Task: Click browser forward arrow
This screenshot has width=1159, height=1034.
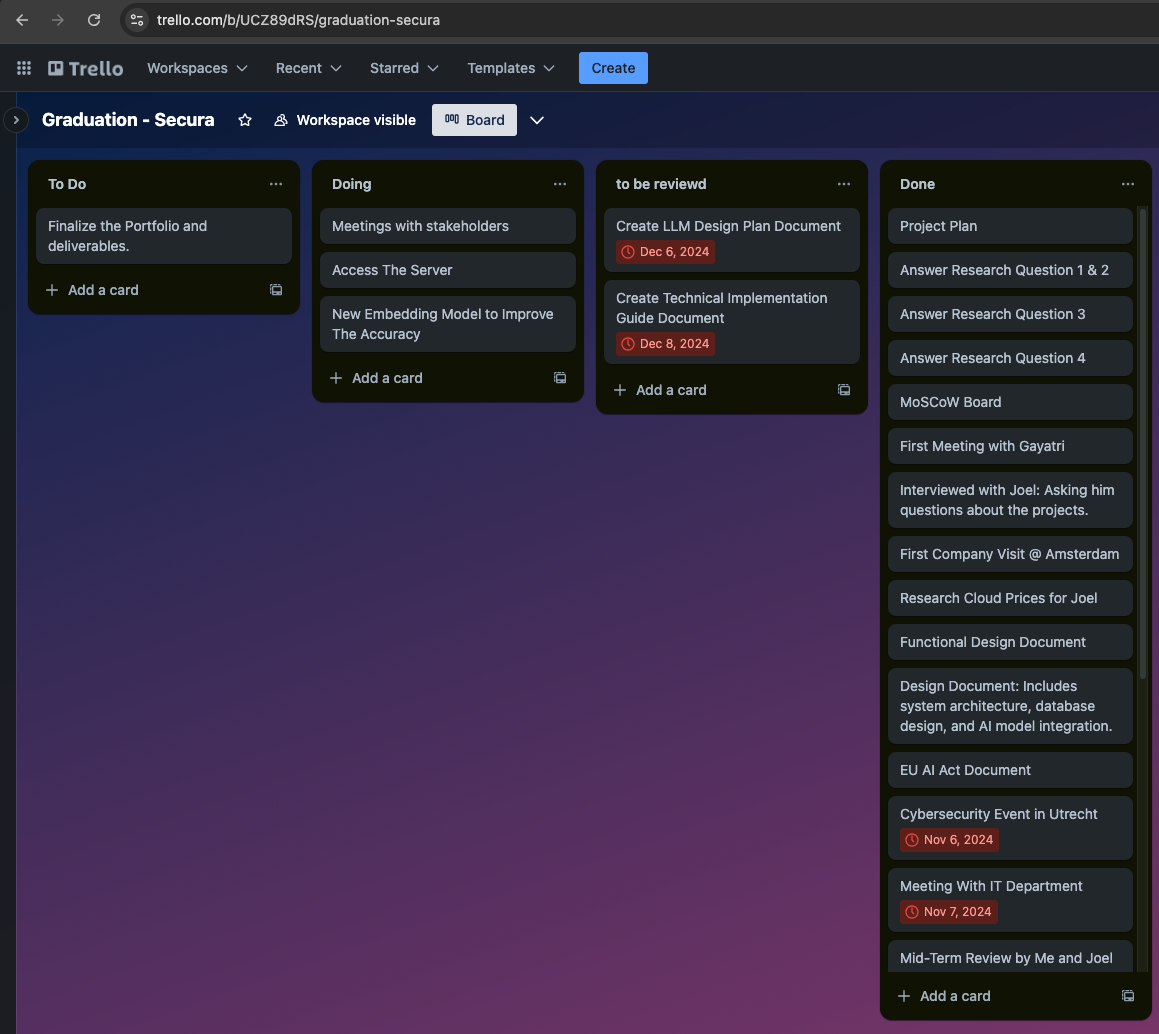Action: pyautogui.click(x=58, y=20)
